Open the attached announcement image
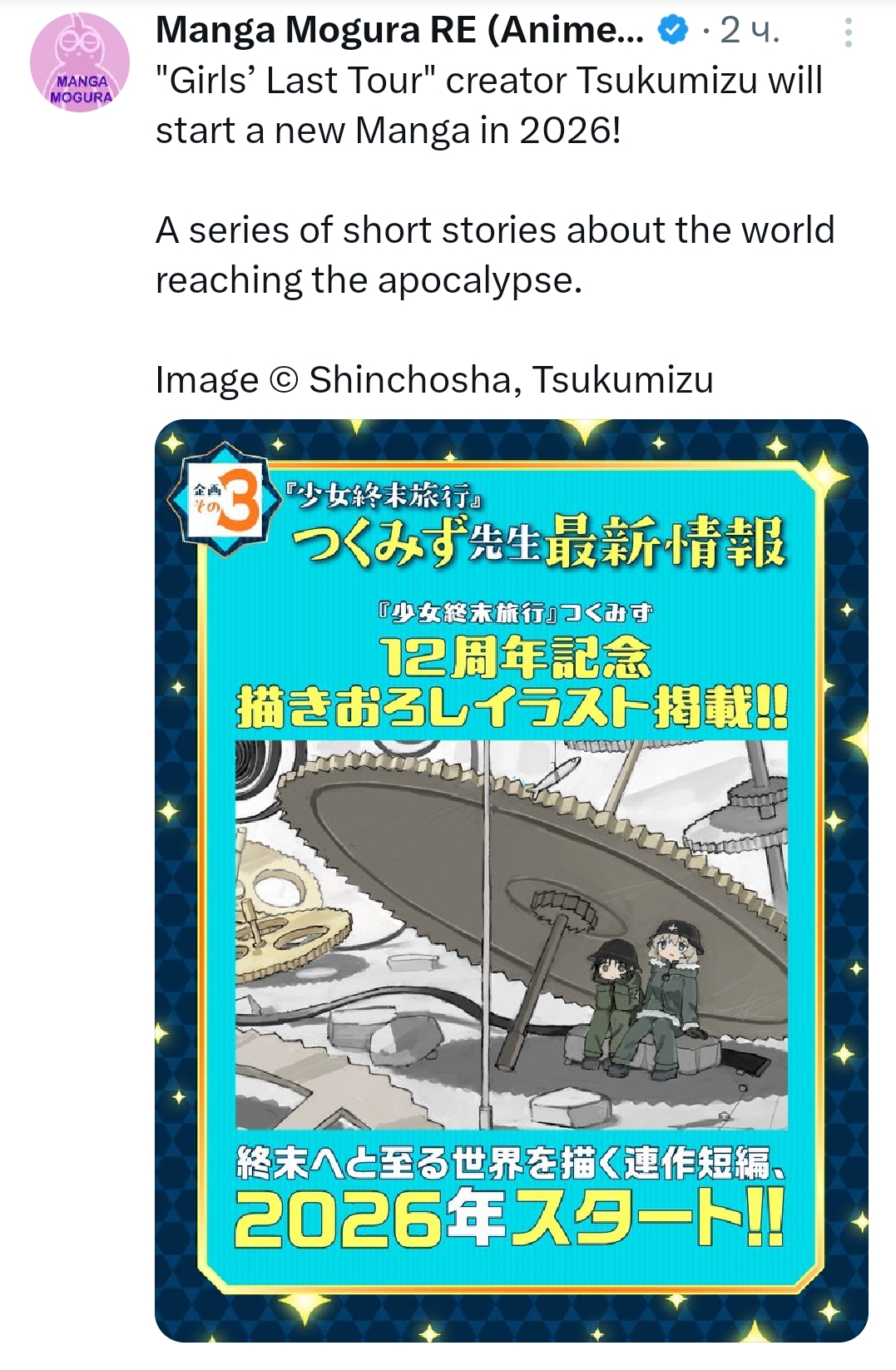This screenshot has height=1370, width=896. click(x=512, y=880)
